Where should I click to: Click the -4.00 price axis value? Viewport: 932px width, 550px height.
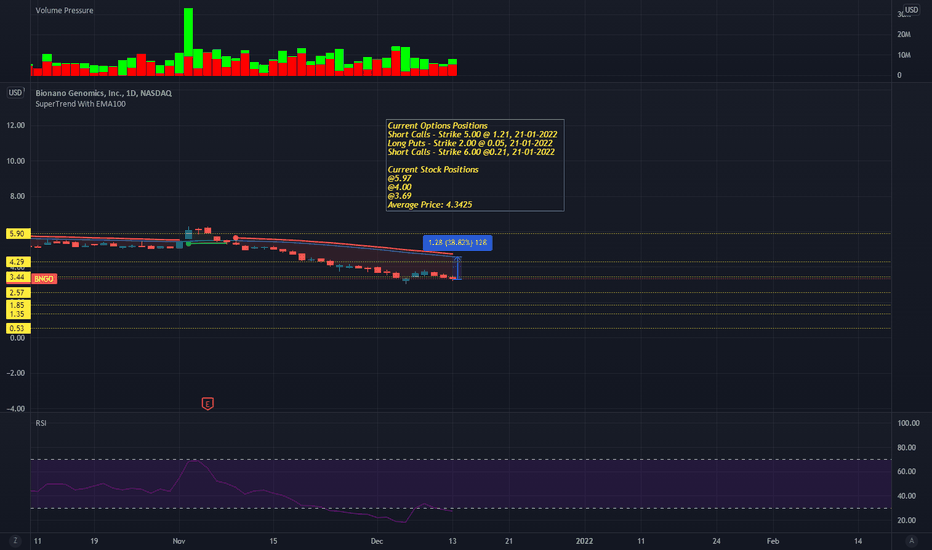pyautogui.click(x=16, y=409)
